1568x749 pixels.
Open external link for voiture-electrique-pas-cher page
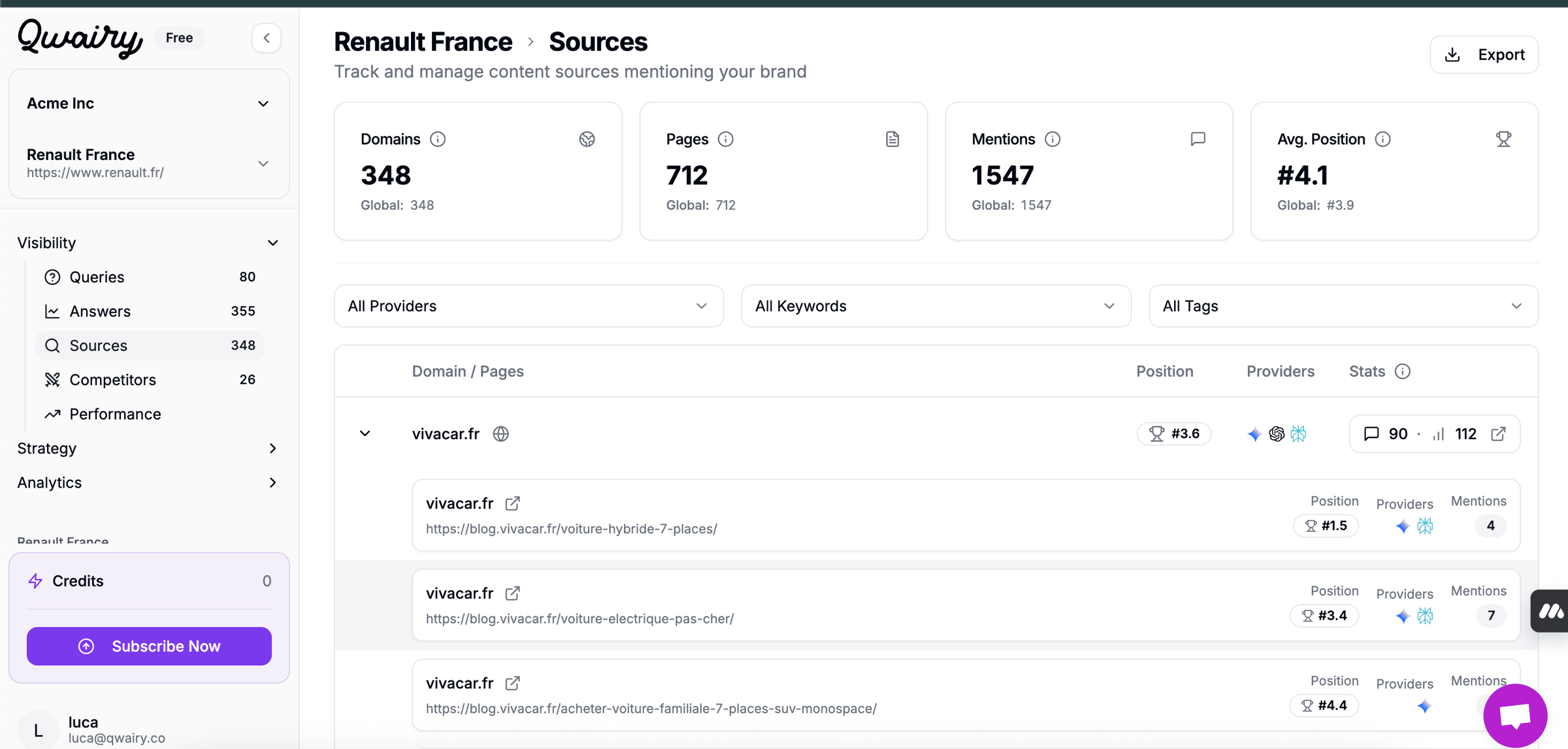[x=513, y=593]
